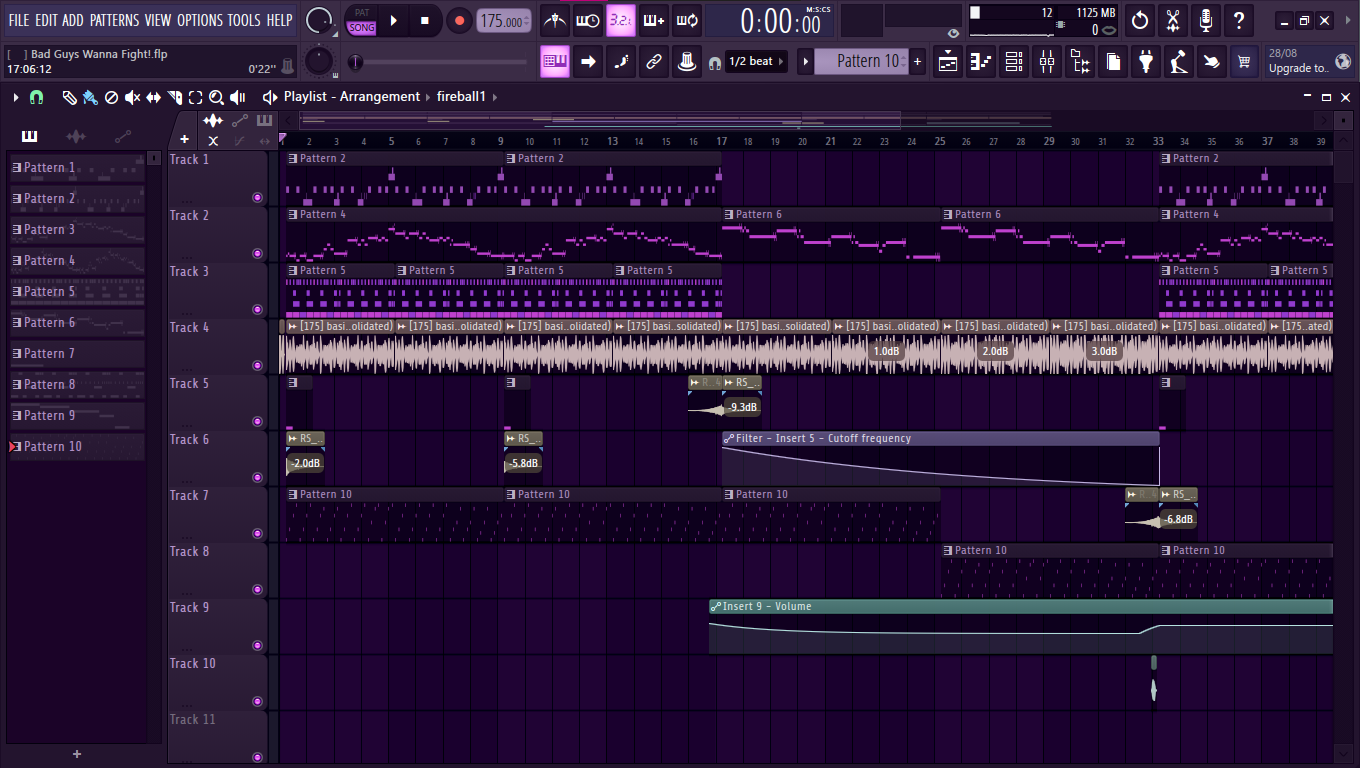1360x768 pixels.
Task: Start playback with the Play button
Action: [394, 20]
